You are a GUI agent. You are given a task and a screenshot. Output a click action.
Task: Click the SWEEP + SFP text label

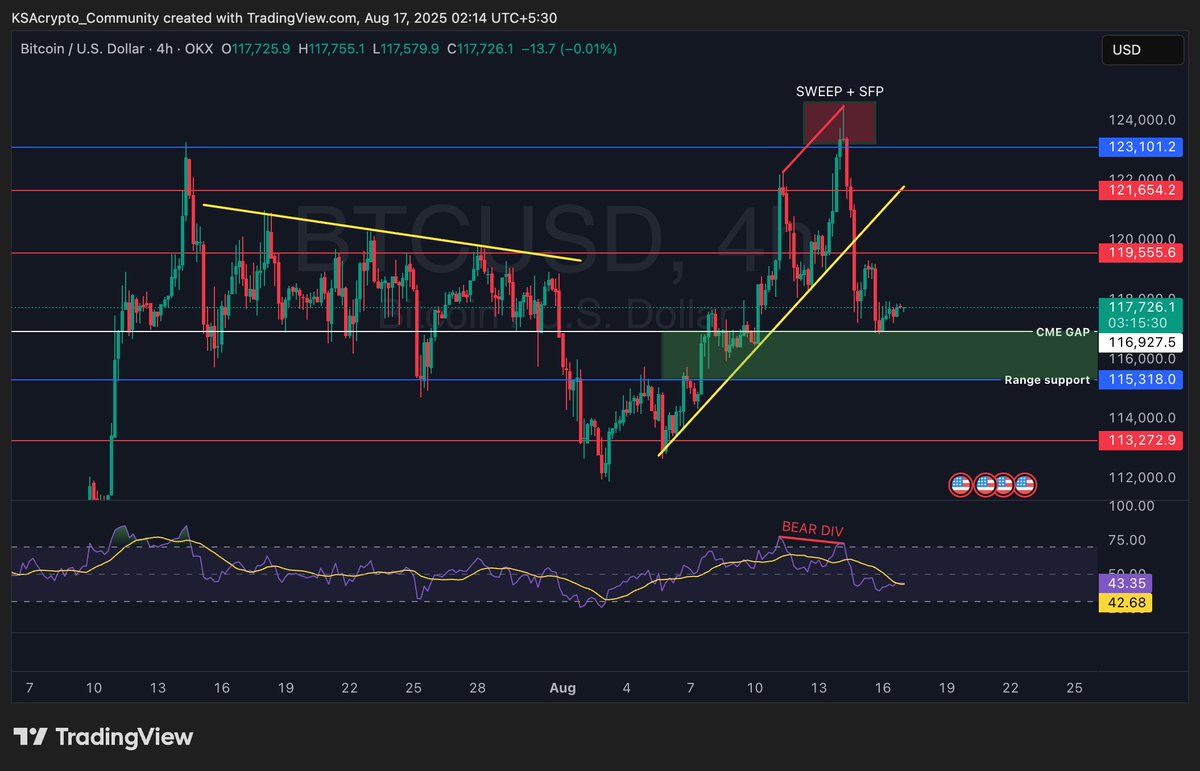(x=839, y=91)
